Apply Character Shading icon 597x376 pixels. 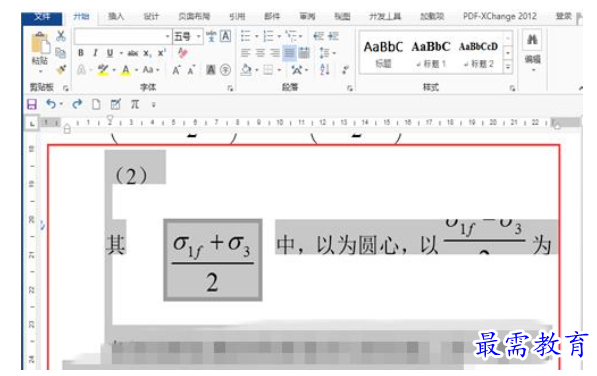tap(211, 70)
